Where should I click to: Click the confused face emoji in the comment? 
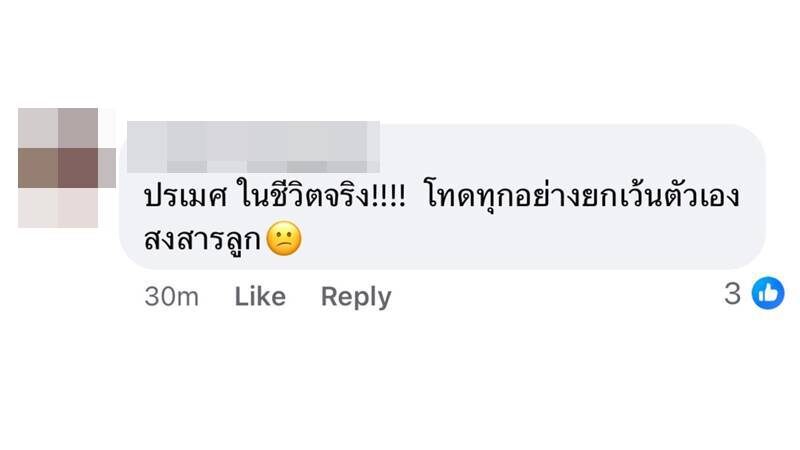pyautogui.click(x=285, y=243)
